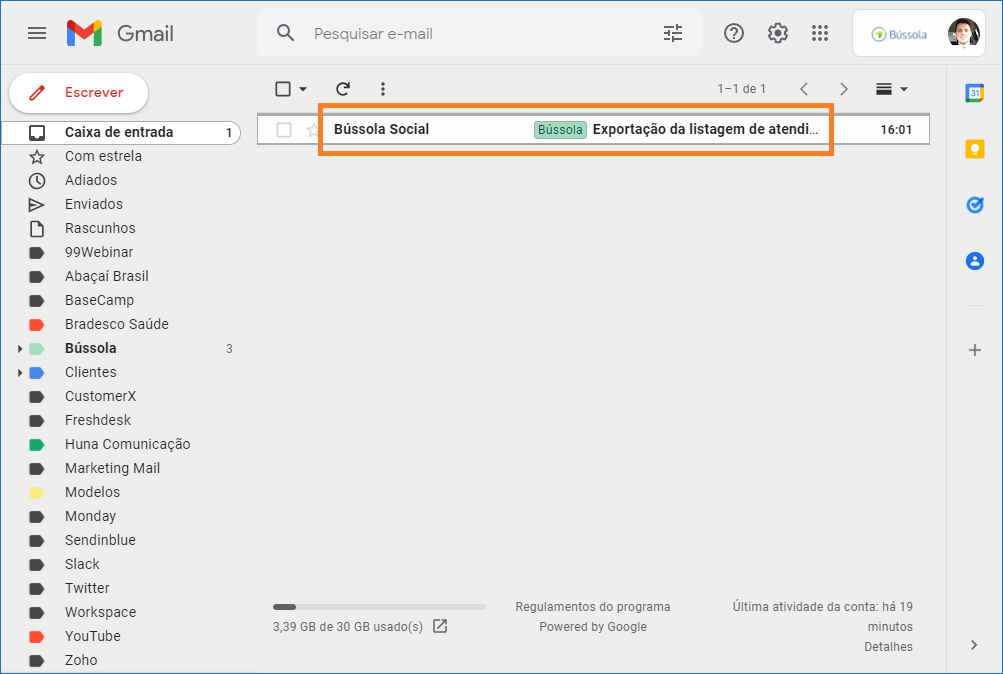Show search options filter icon
Screen dimensions: 1003x674
click(672, 33)
